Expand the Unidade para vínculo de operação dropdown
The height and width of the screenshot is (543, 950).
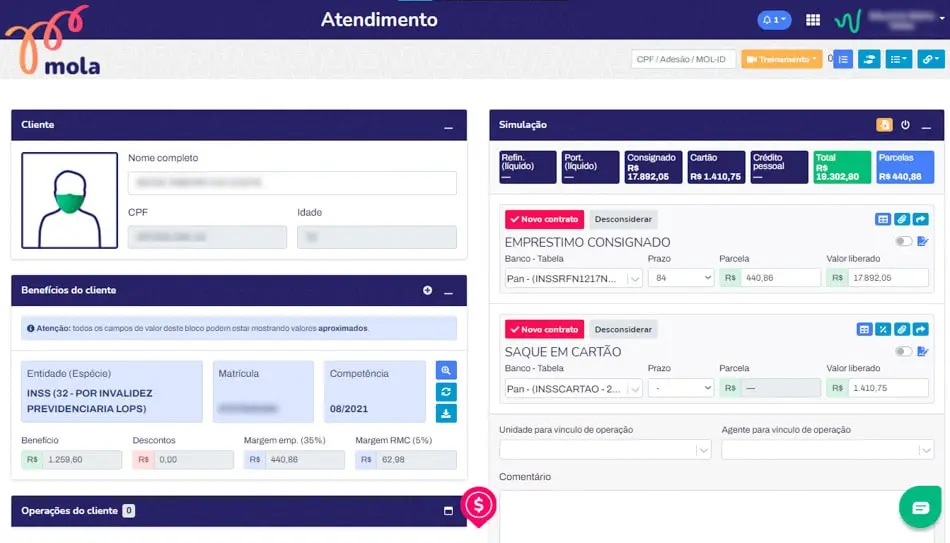pyautogui.click(x=604, y=451)
